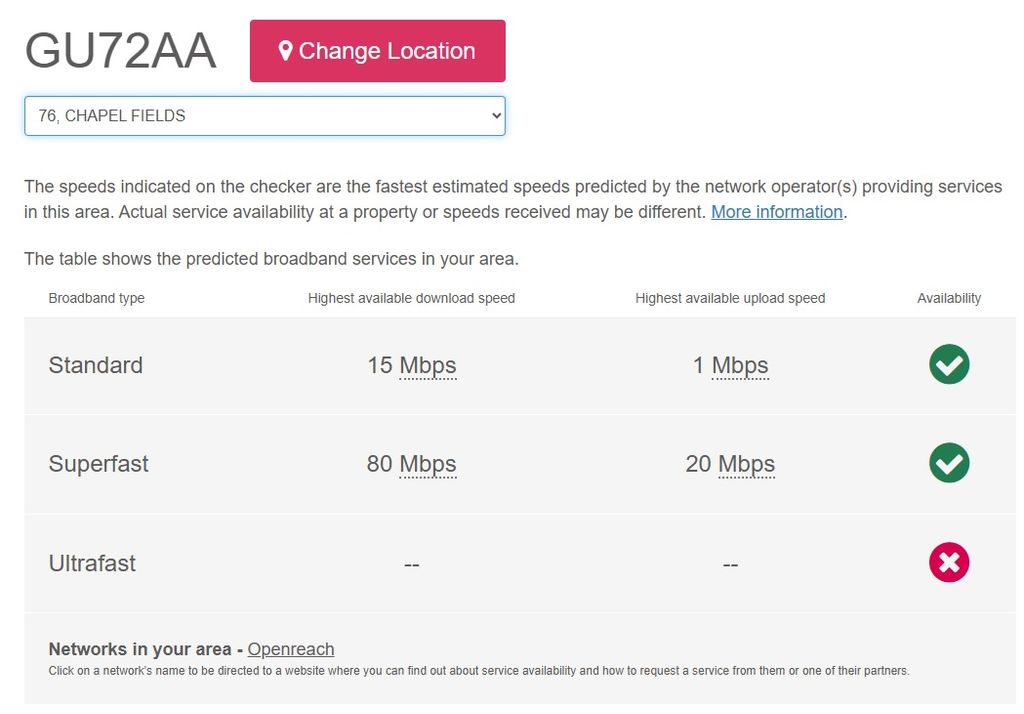Click the Standard availability green checkmark
Viewport: 1024px width, 714px height.
[x=949, y=364]
